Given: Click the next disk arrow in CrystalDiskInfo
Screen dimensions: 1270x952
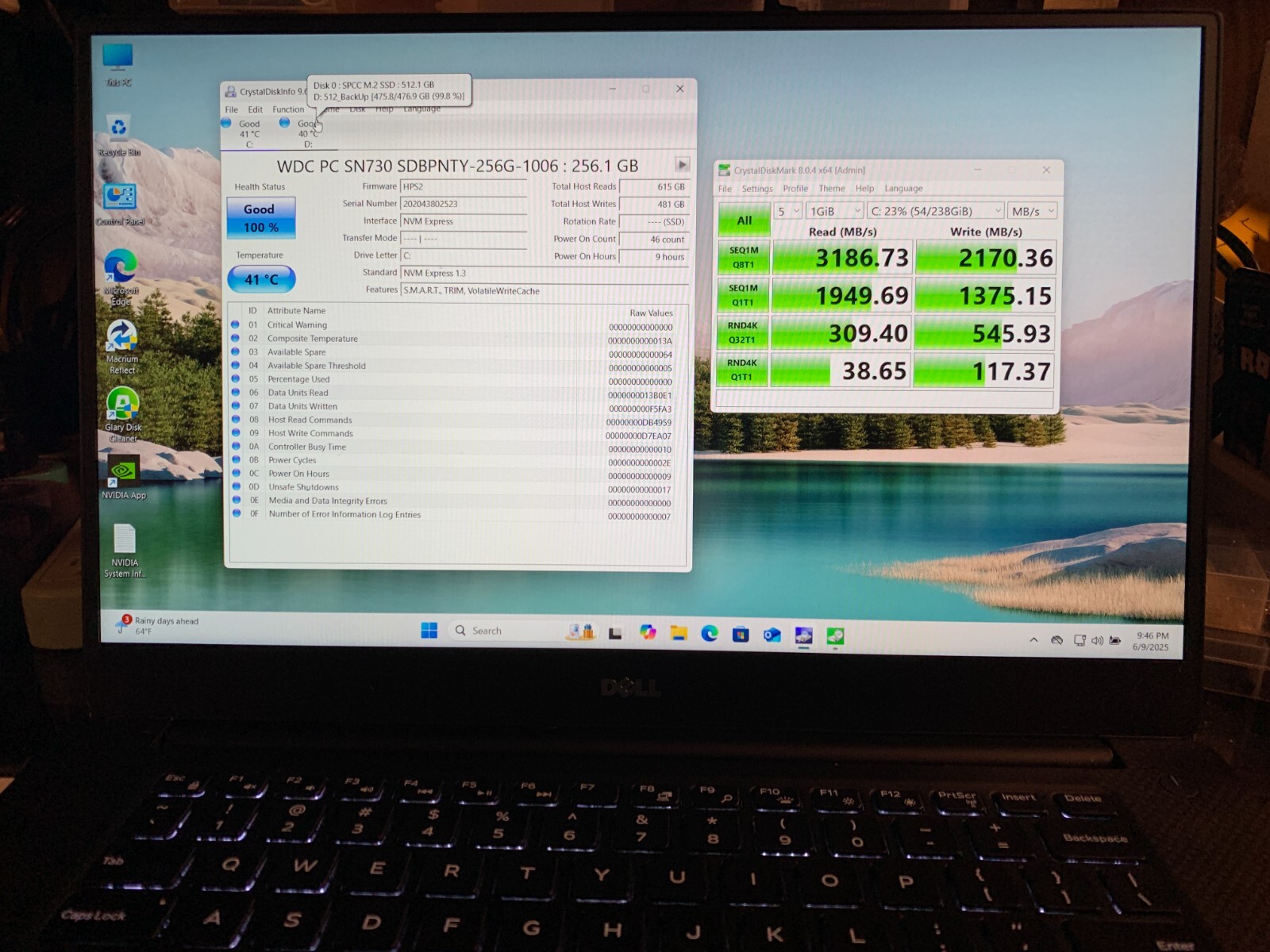Looking at the screenshot, I should (x=682, y=165).
